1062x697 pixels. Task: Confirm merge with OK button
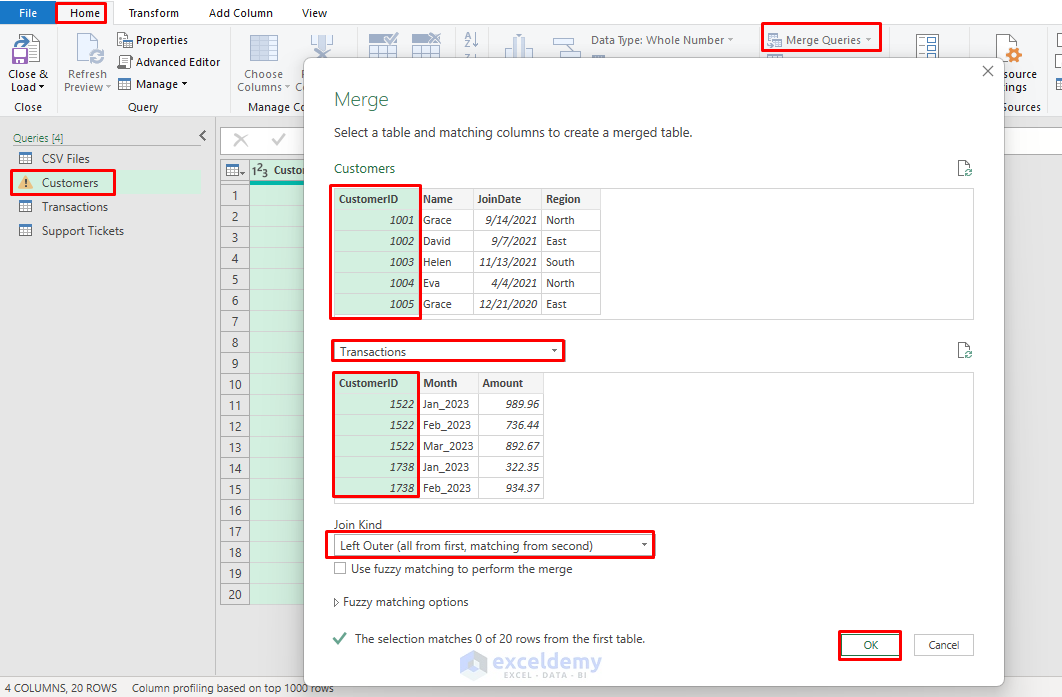click(x=870, y=645)
